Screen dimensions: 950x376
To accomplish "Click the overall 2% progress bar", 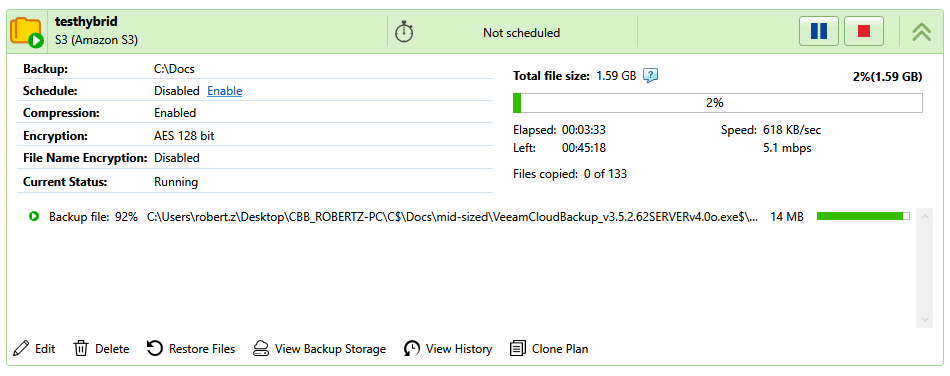I will (717, 103).
